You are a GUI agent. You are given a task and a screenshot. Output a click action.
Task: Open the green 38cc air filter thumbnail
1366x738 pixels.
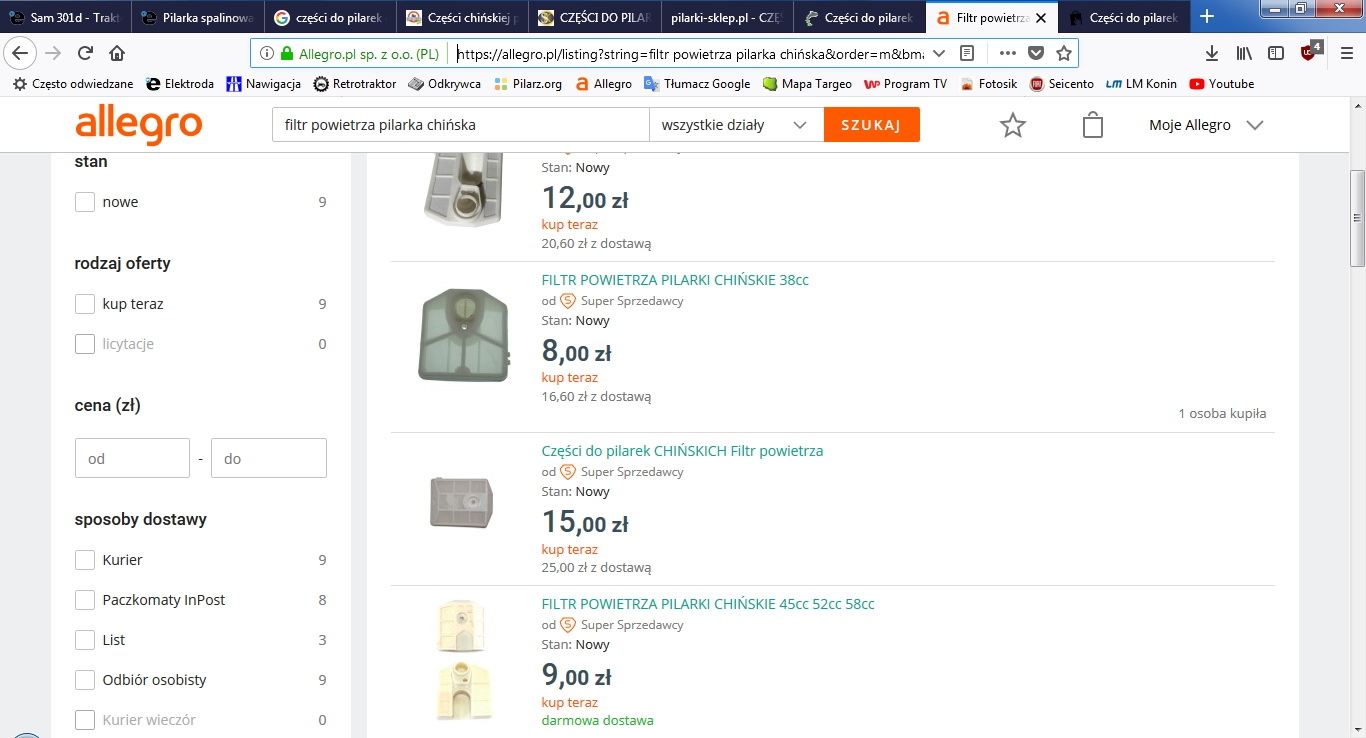(x=464, y=333)
